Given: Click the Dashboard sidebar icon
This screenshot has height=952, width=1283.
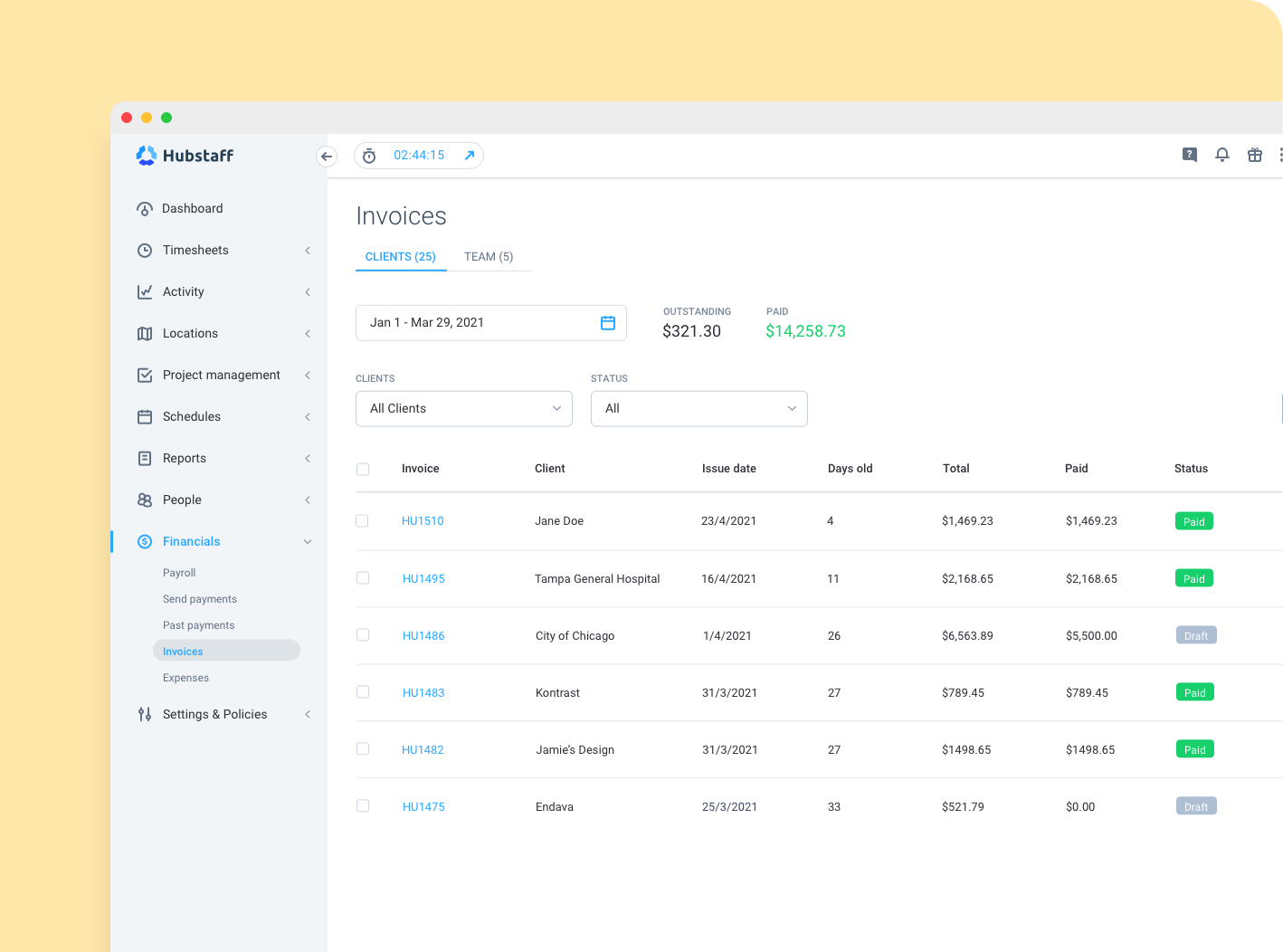Looking at the screenshot, I should 145,209.
